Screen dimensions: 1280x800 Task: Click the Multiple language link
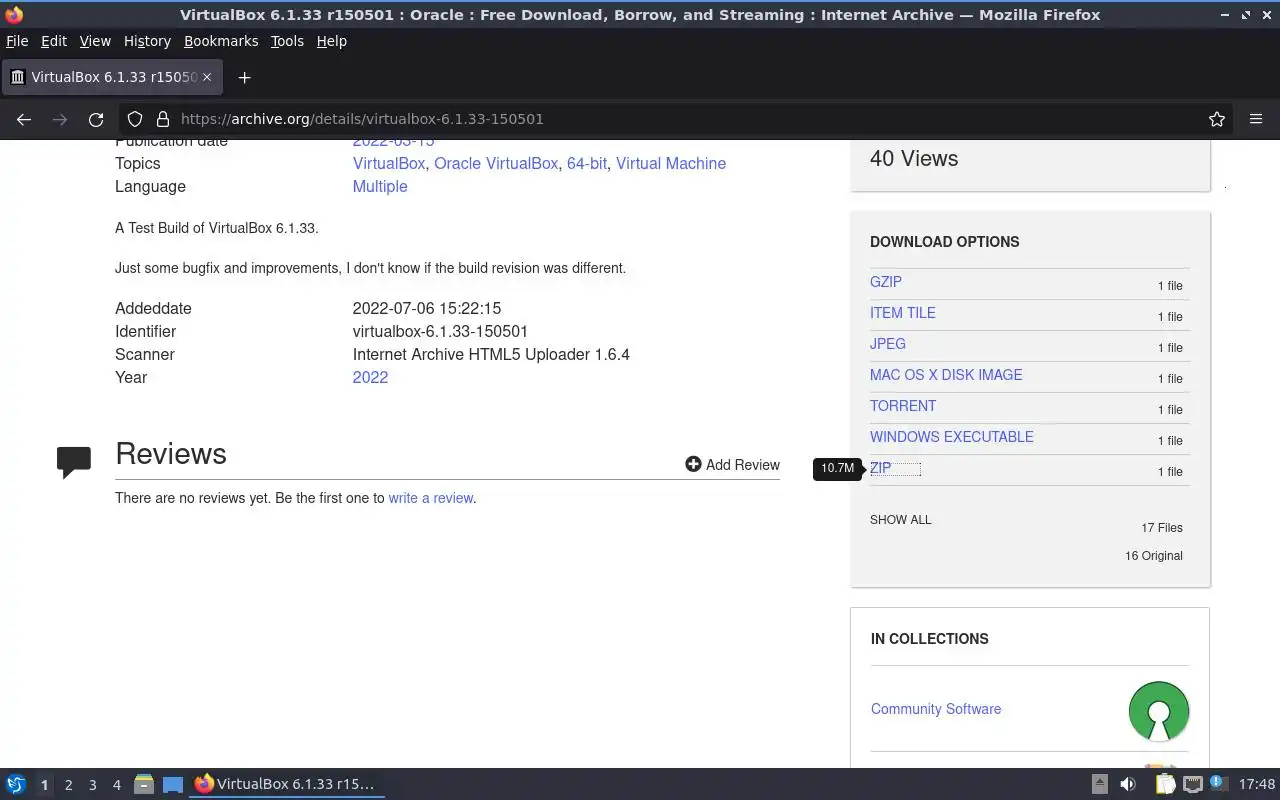tap(380, 186)
